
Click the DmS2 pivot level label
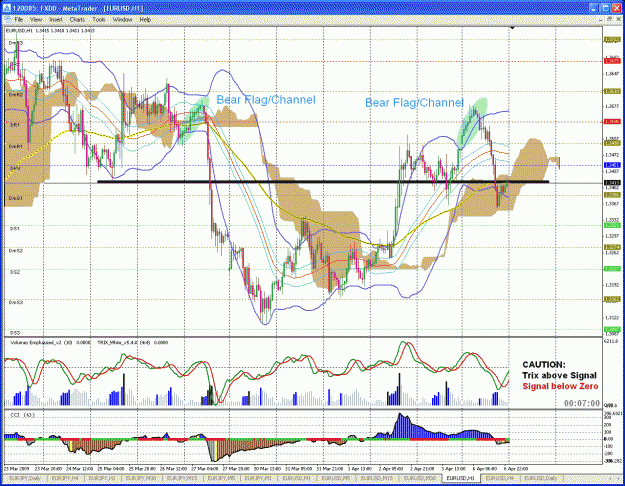[x=16, y=251]
